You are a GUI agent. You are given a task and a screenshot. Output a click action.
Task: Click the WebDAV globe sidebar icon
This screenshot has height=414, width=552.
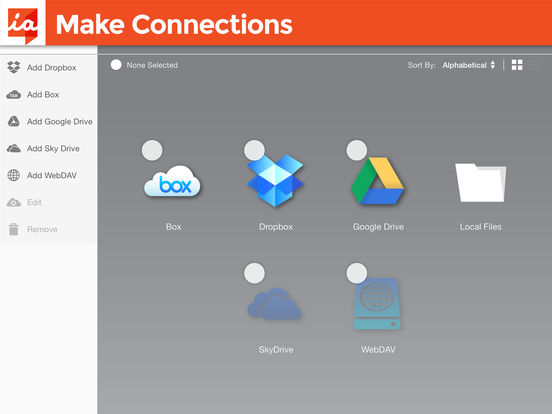pos(14,175)
